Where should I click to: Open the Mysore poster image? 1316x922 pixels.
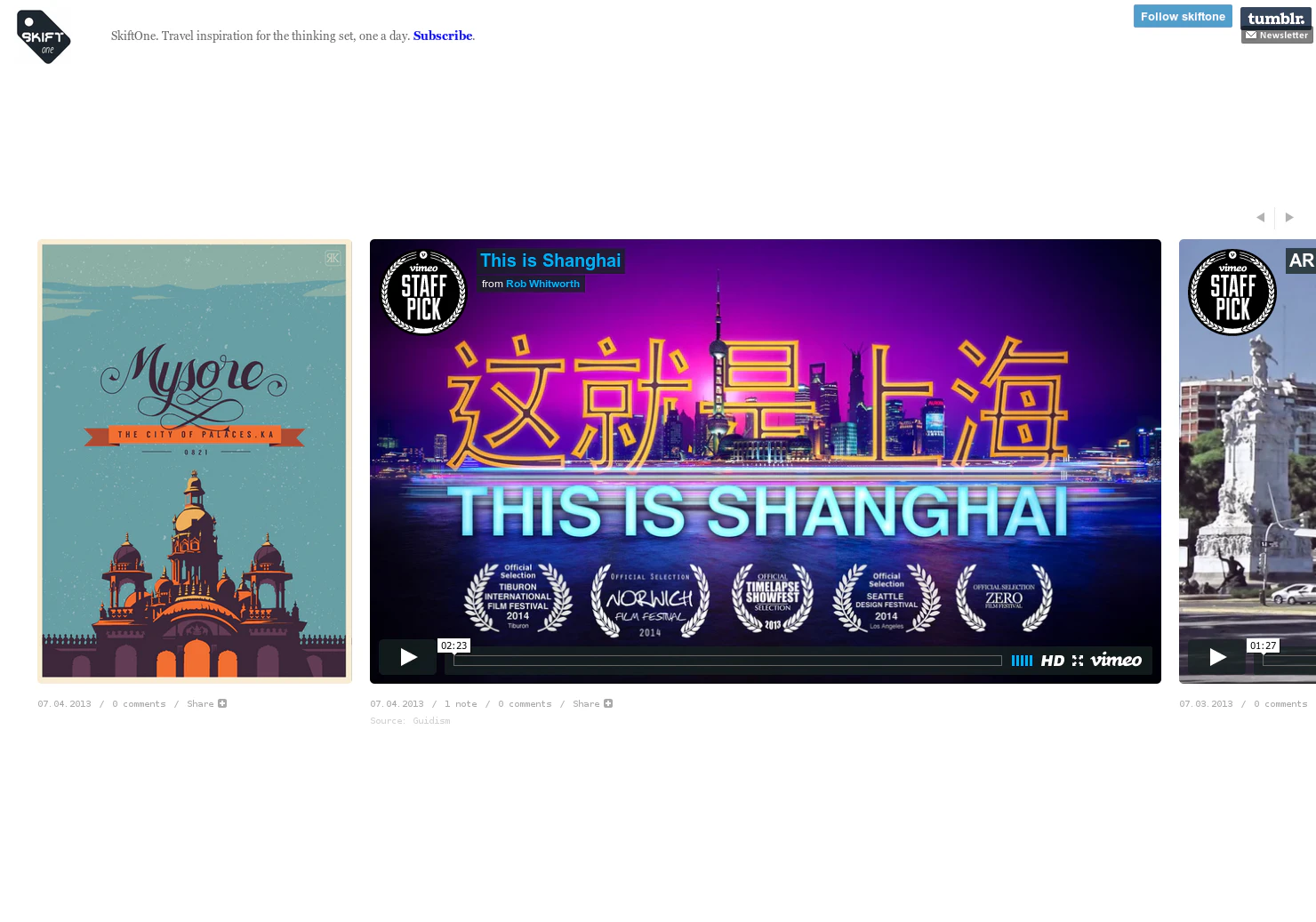(x=195, y=461)
